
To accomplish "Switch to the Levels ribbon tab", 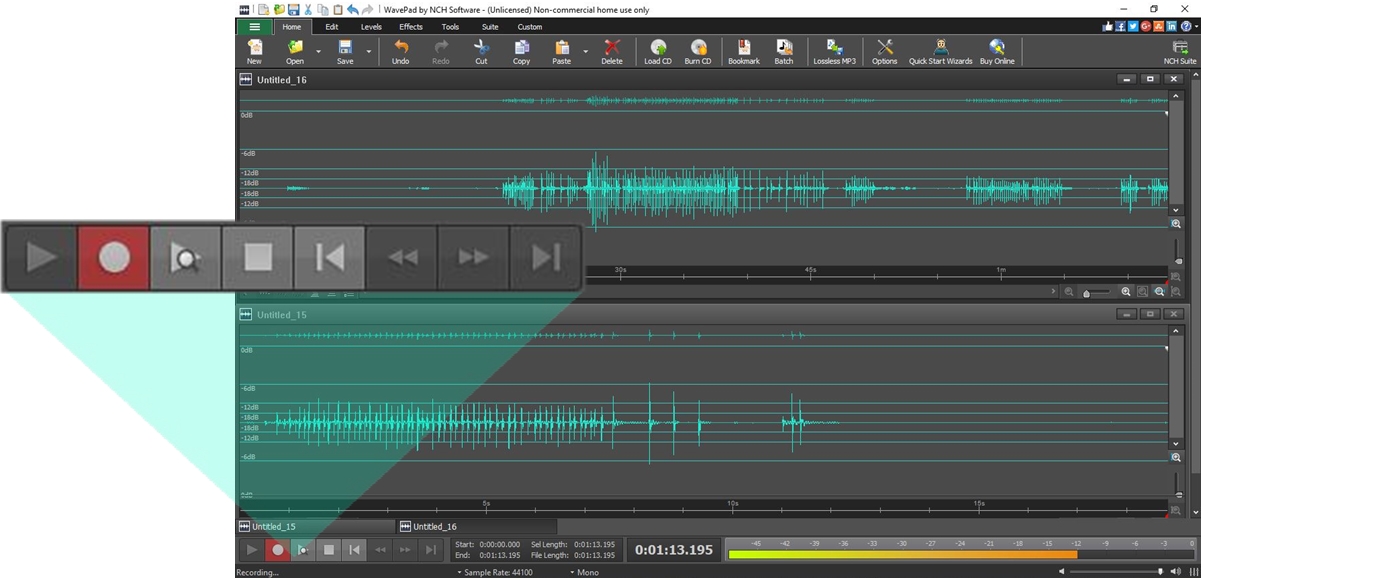I will coord(371,27).
